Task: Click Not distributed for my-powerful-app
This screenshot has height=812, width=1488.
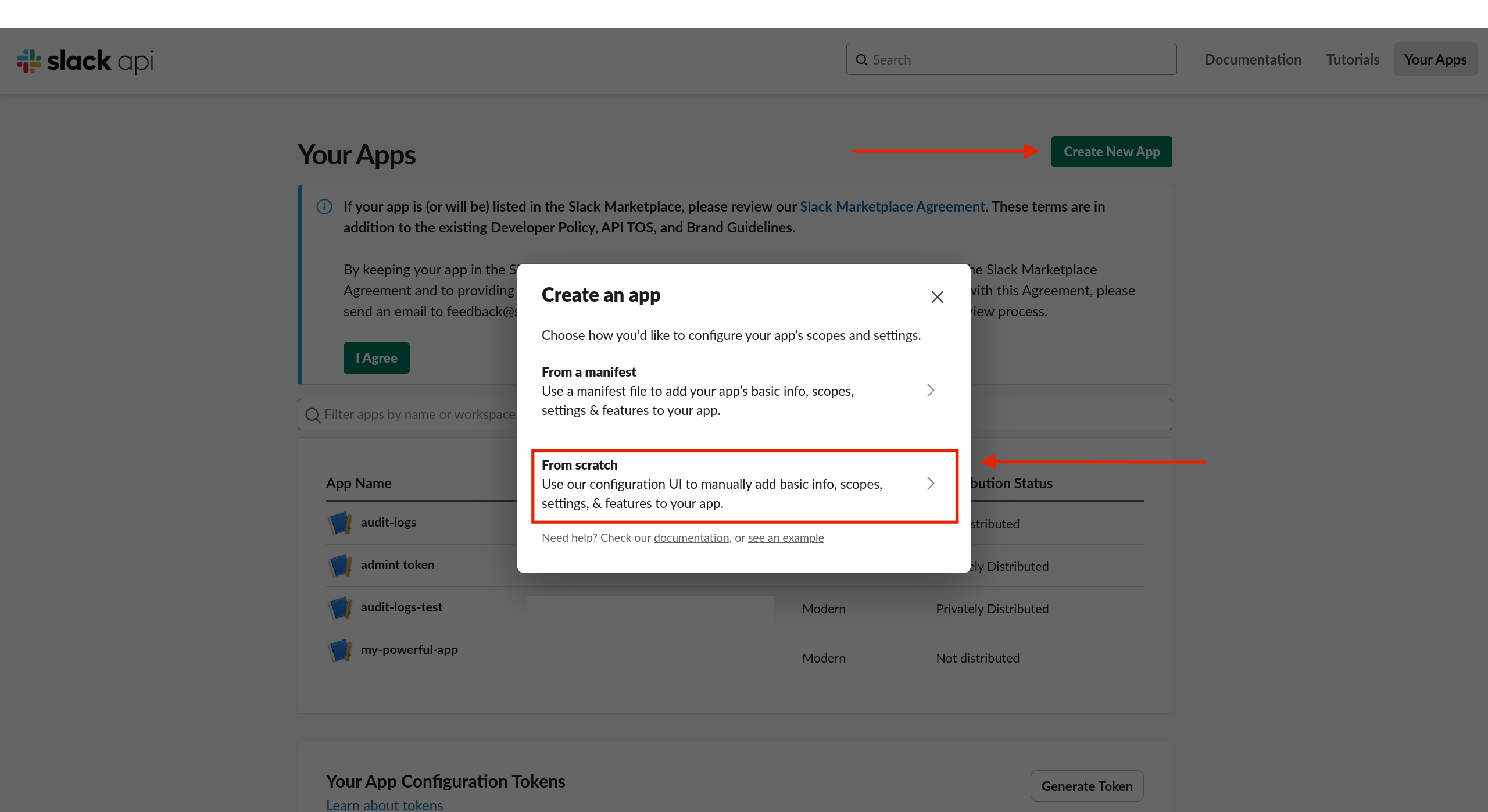Action: point(978,658)
